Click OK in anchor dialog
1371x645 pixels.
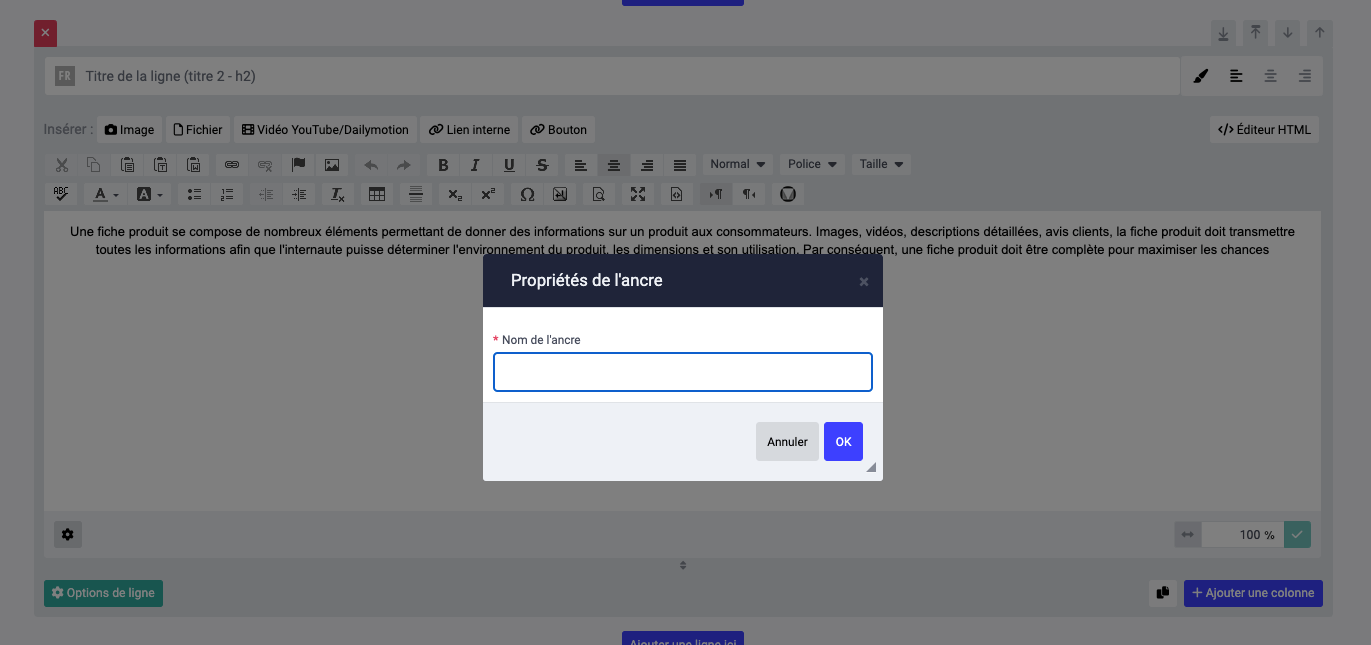(x=843, y=442)
